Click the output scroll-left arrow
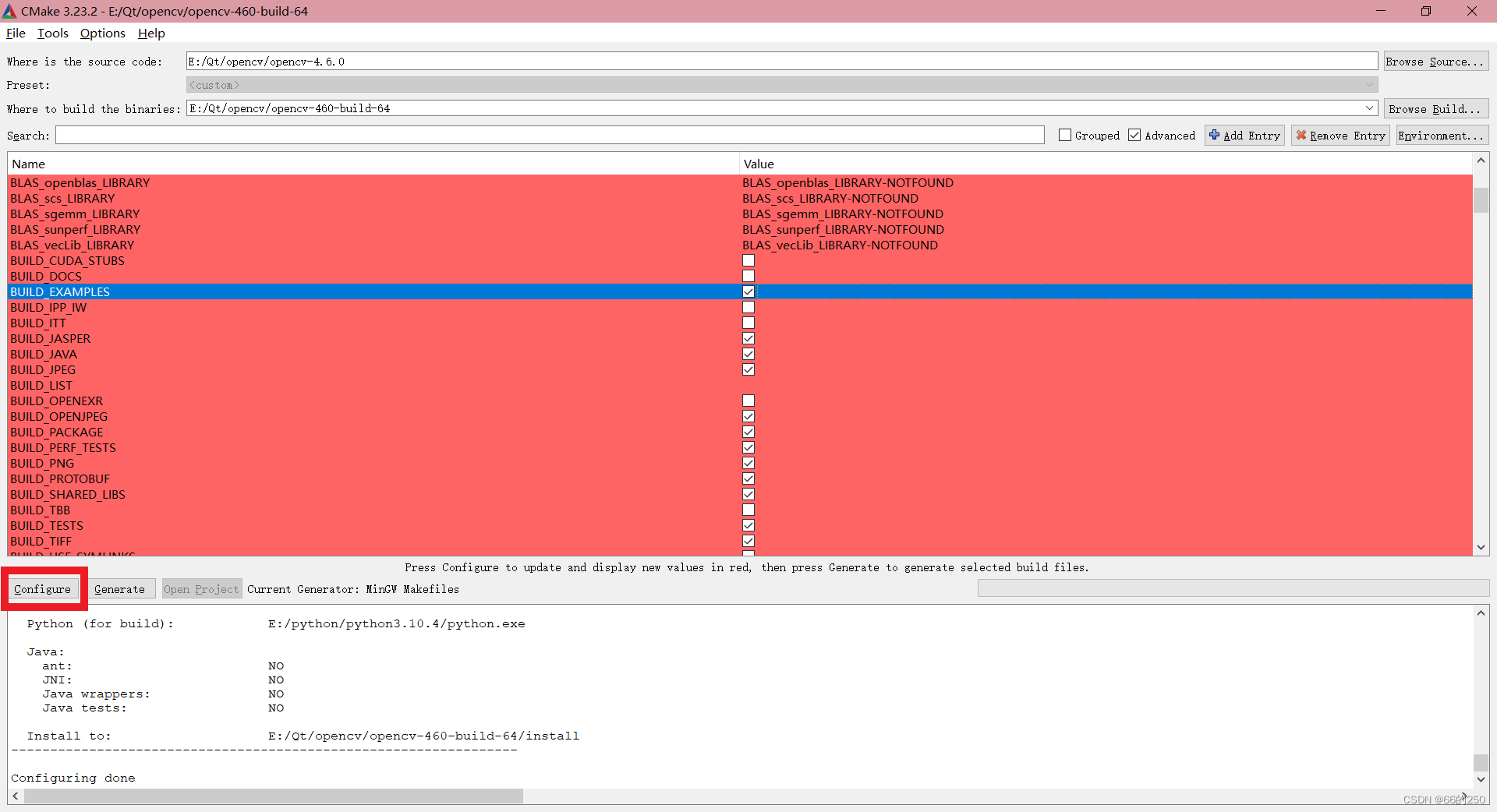 pos(16,796)
